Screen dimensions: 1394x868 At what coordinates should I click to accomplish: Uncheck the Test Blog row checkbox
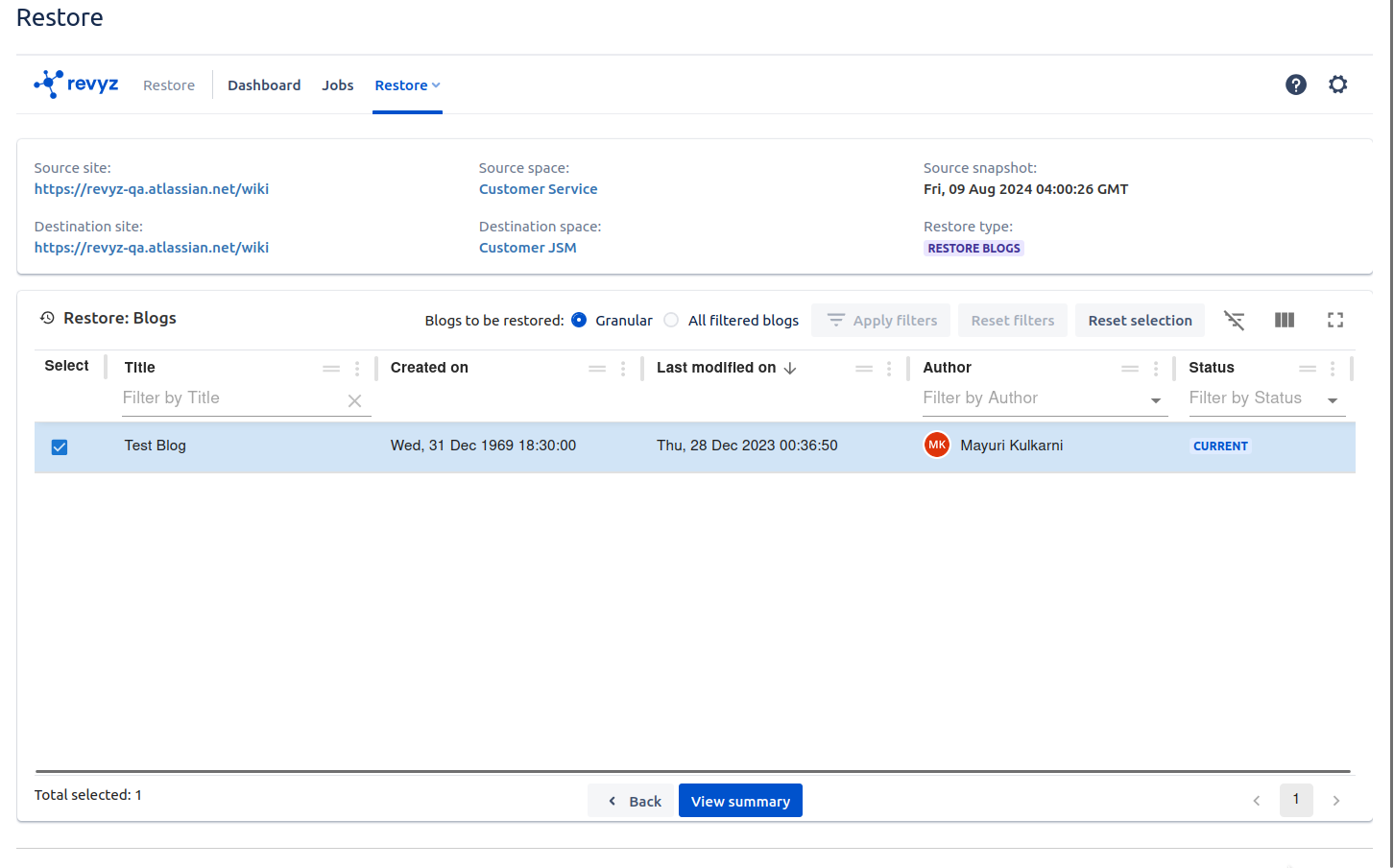pyautogui.click(x=60, y=447)
